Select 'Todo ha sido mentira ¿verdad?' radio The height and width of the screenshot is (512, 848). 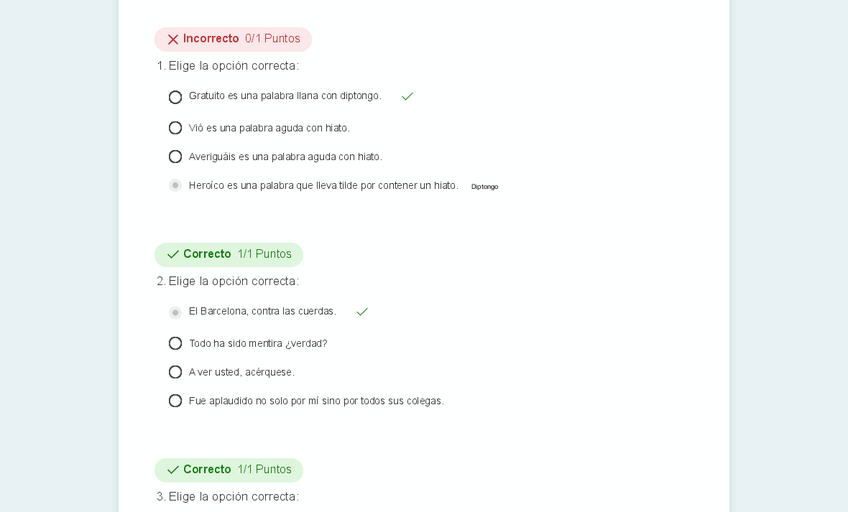point(175,343)
